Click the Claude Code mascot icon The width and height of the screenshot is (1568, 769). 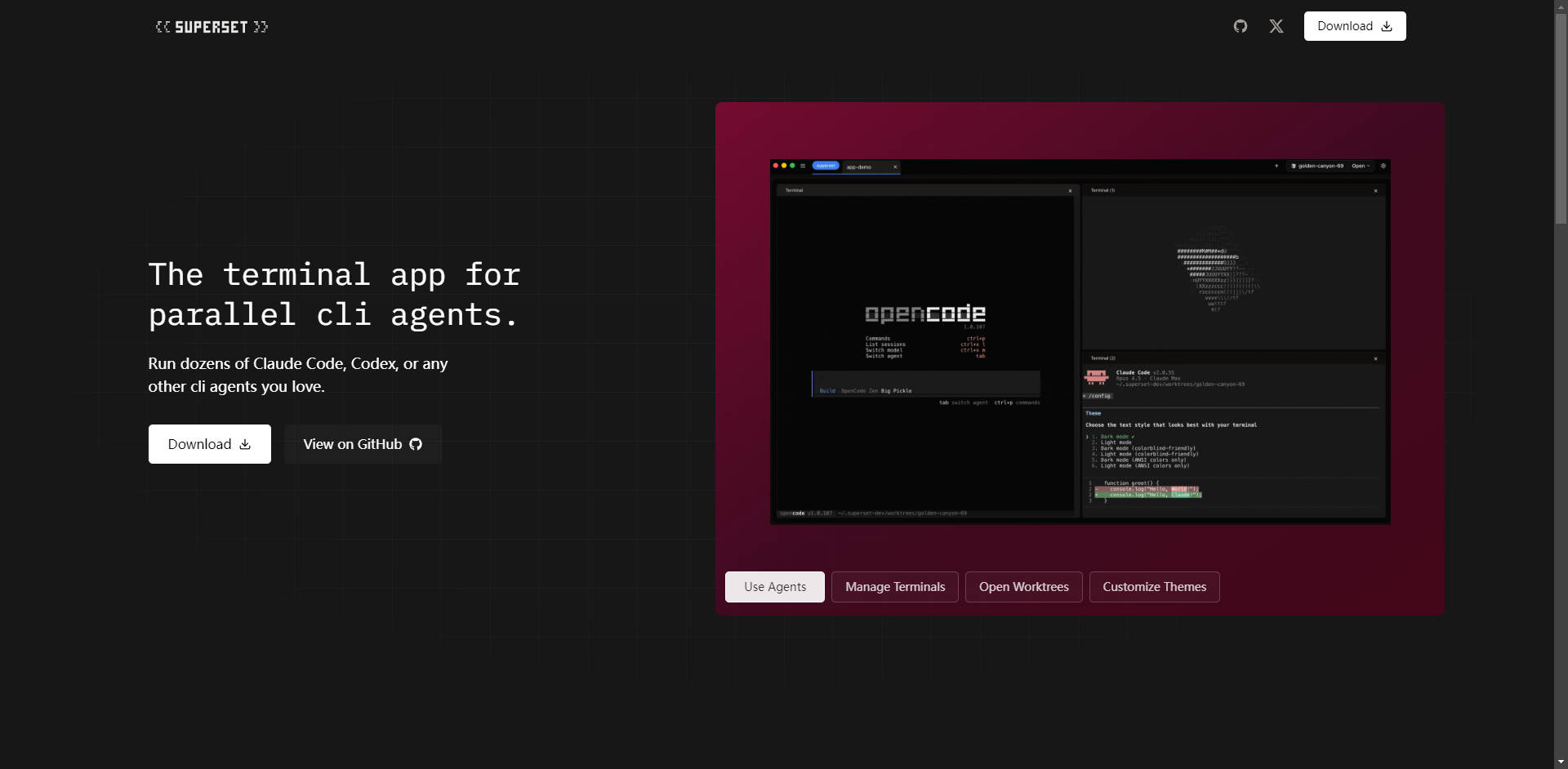coord(1096,377)
